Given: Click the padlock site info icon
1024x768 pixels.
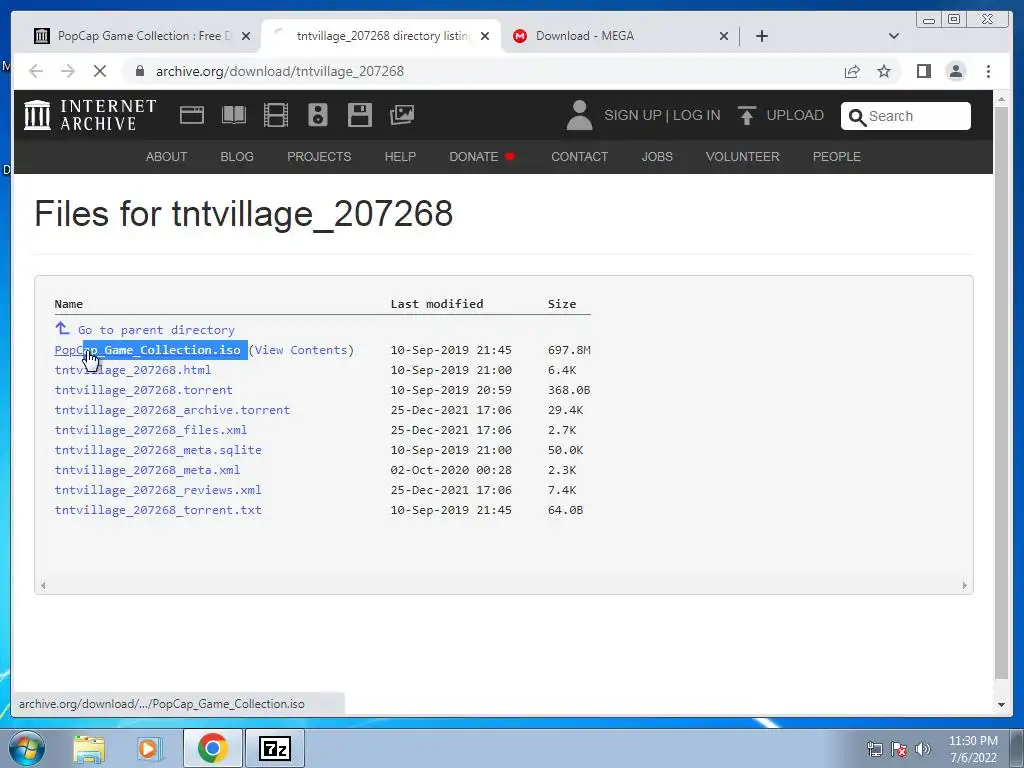Looking at the screenshot, I should 139,71.
